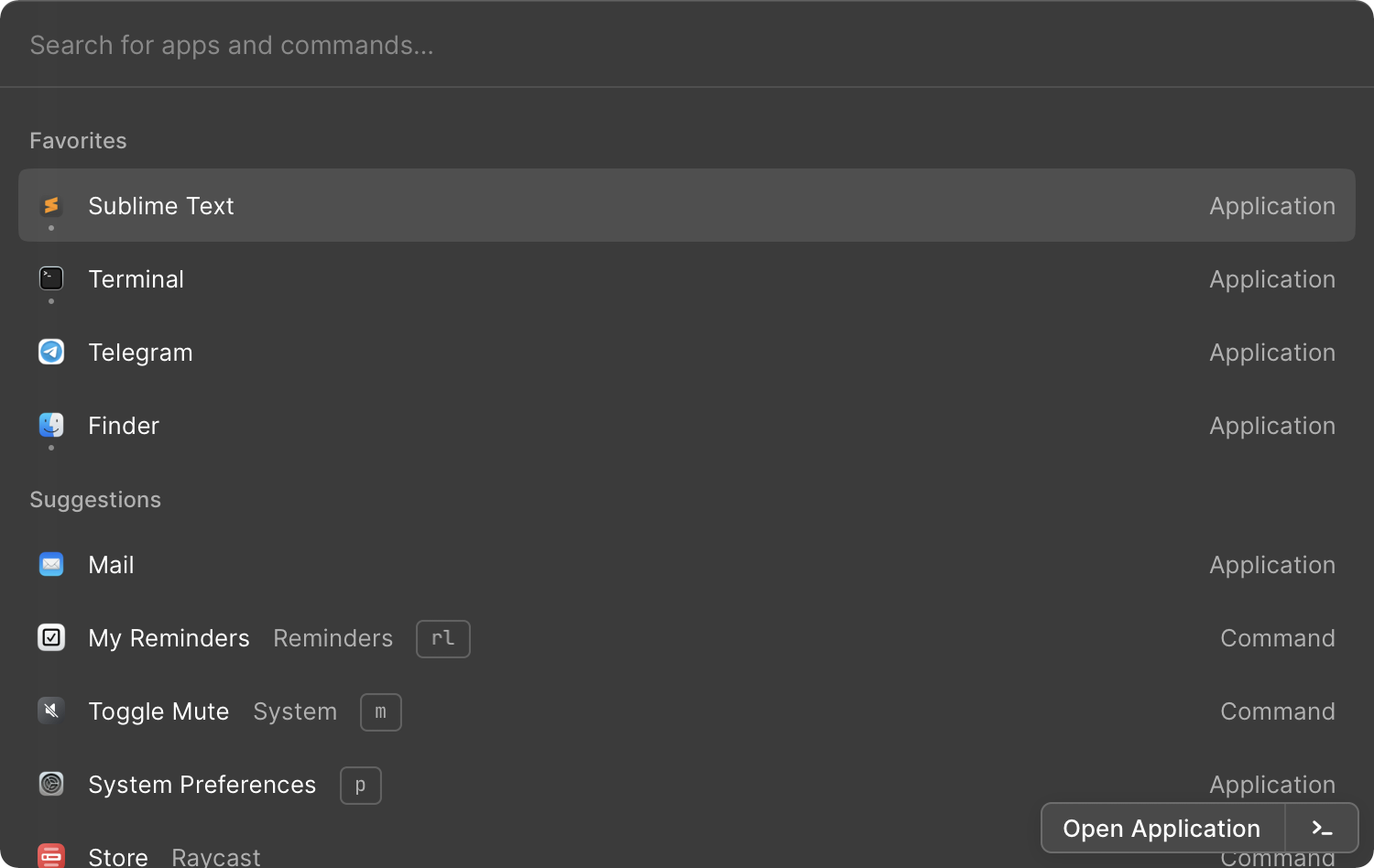Click the Terminal app icon
1374x868 pixels.
(51, 278)
